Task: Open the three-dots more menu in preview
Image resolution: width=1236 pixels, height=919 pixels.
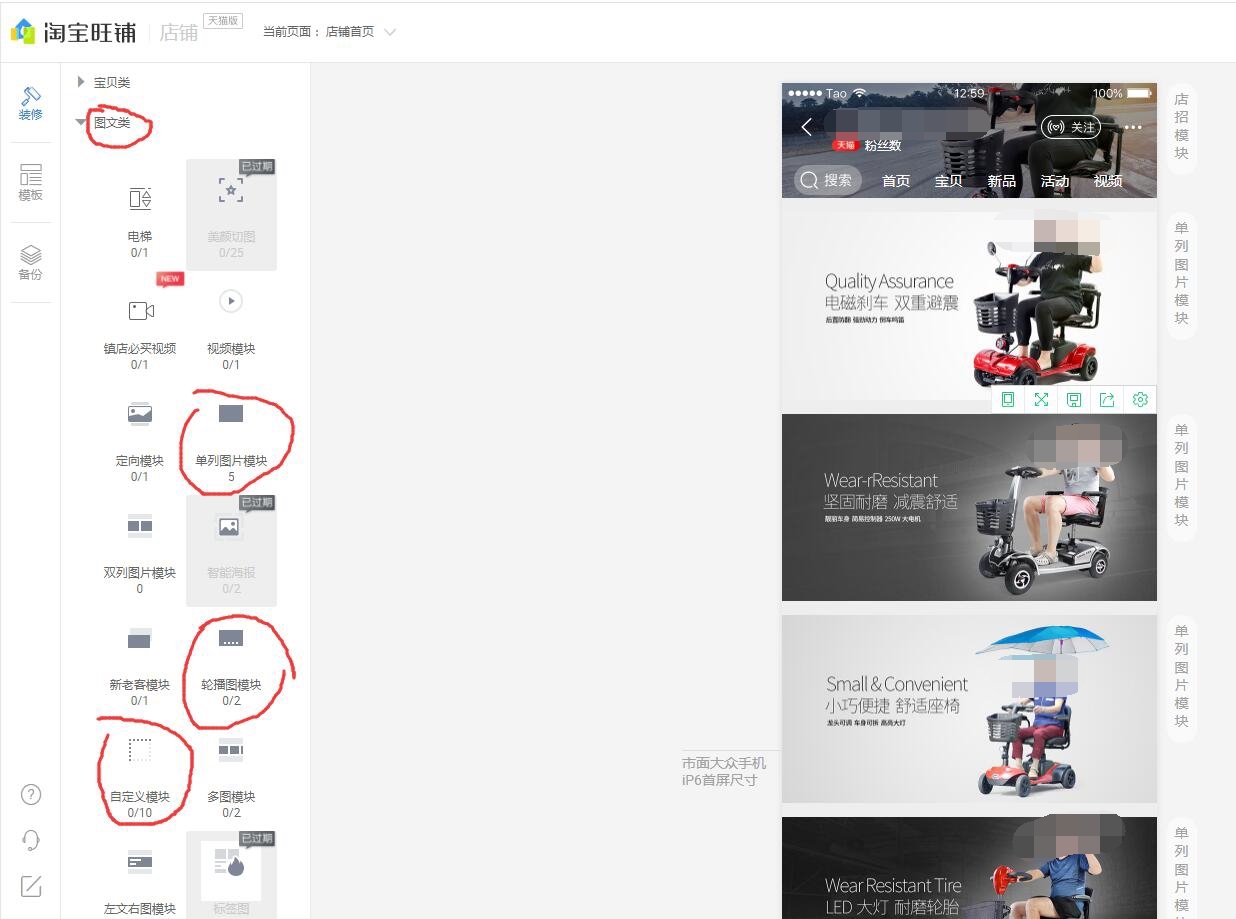Action: pos(1133,127)
